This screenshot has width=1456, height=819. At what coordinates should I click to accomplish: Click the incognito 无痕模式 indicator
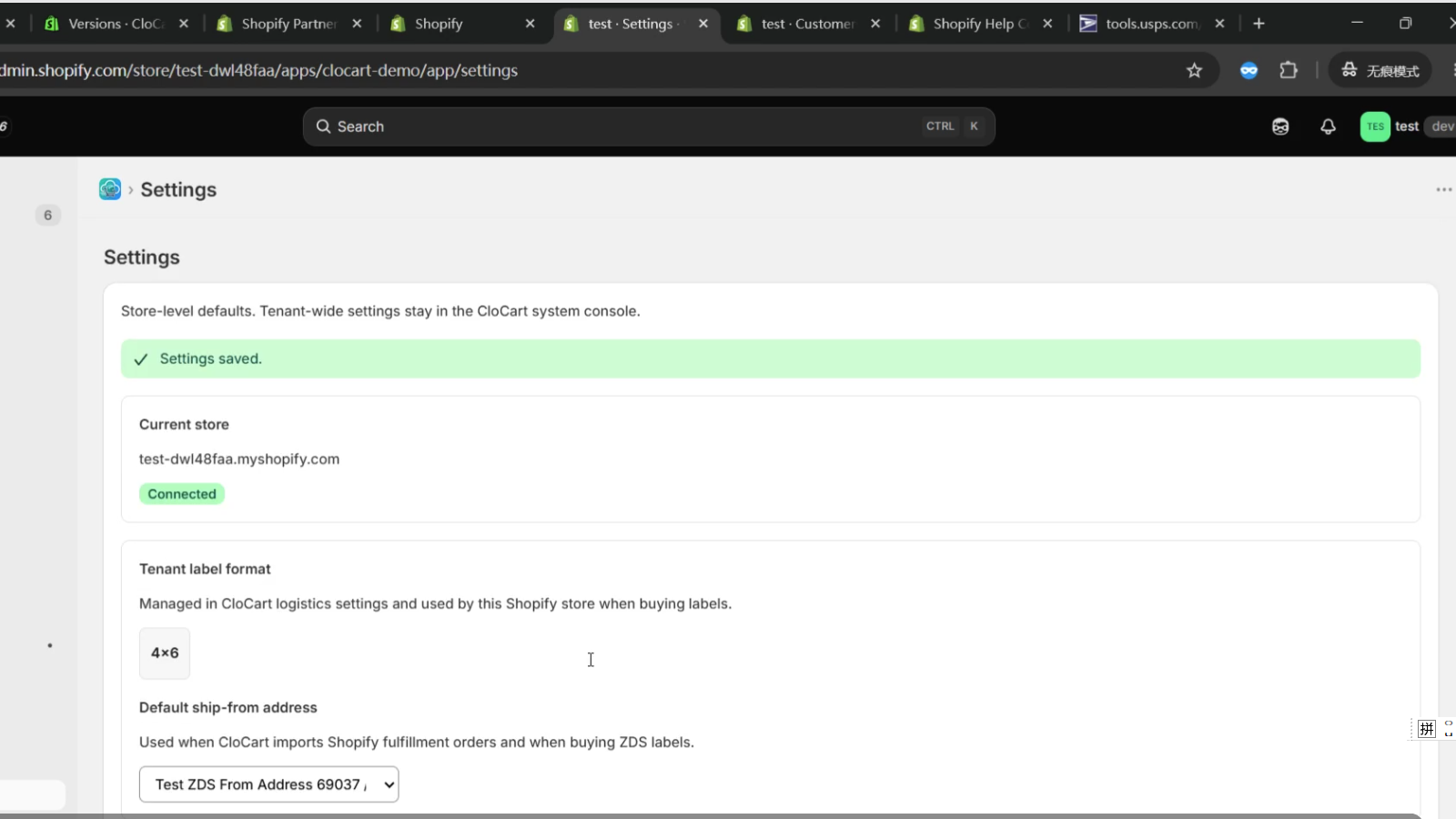(1380, 70)
